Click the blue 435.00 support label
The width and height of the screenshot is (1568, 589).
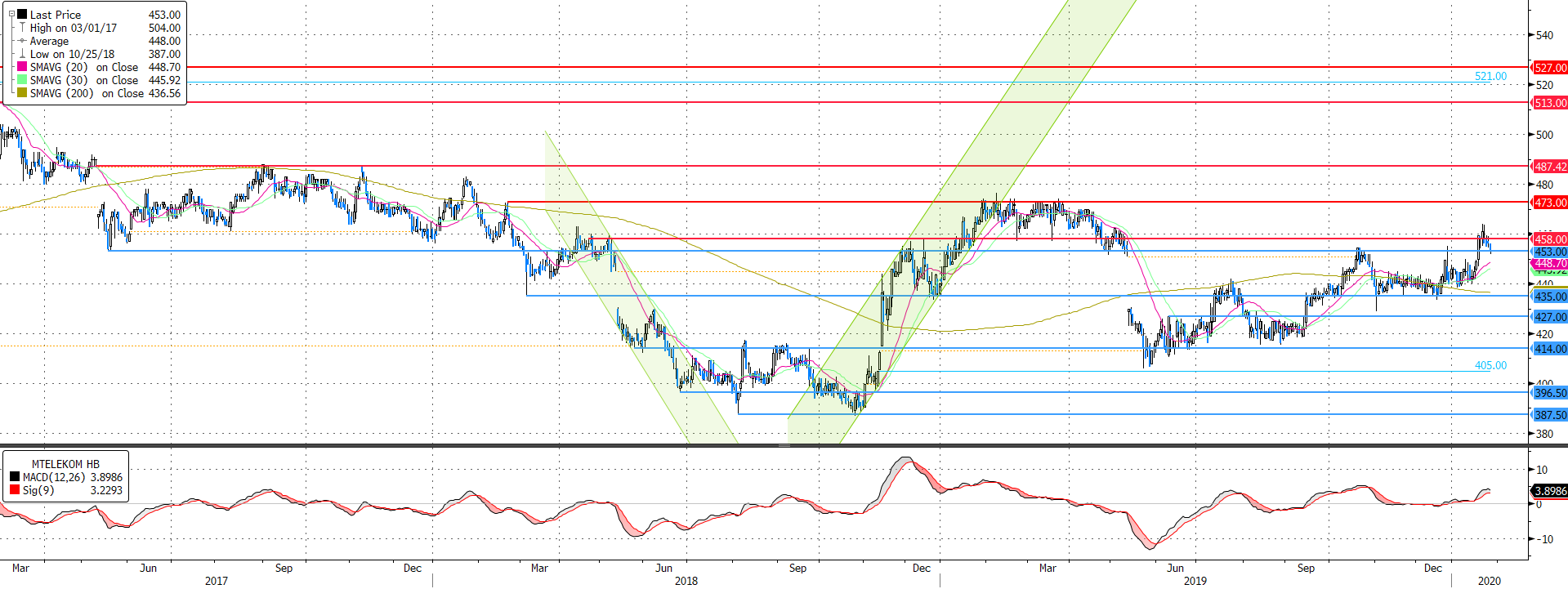(x=1550, y=297)
